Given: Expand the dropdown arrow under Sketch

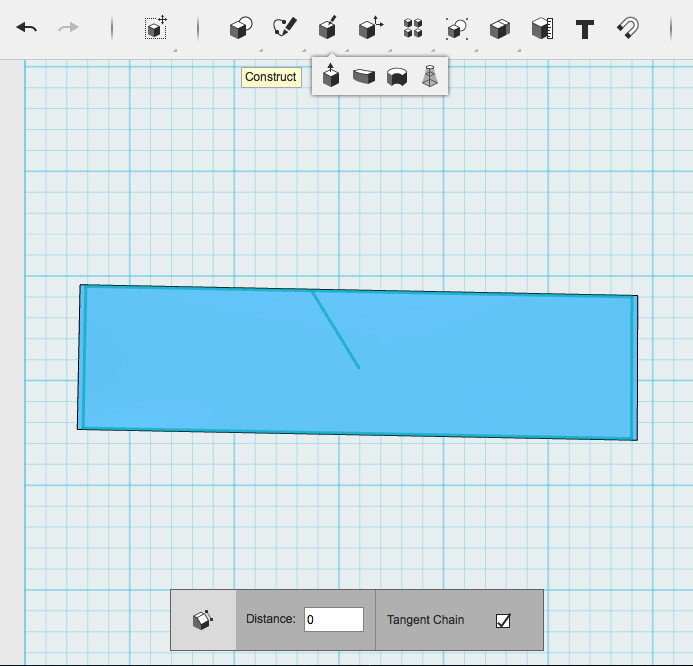Looking at the screenshot, I should [x=304, y=51].
